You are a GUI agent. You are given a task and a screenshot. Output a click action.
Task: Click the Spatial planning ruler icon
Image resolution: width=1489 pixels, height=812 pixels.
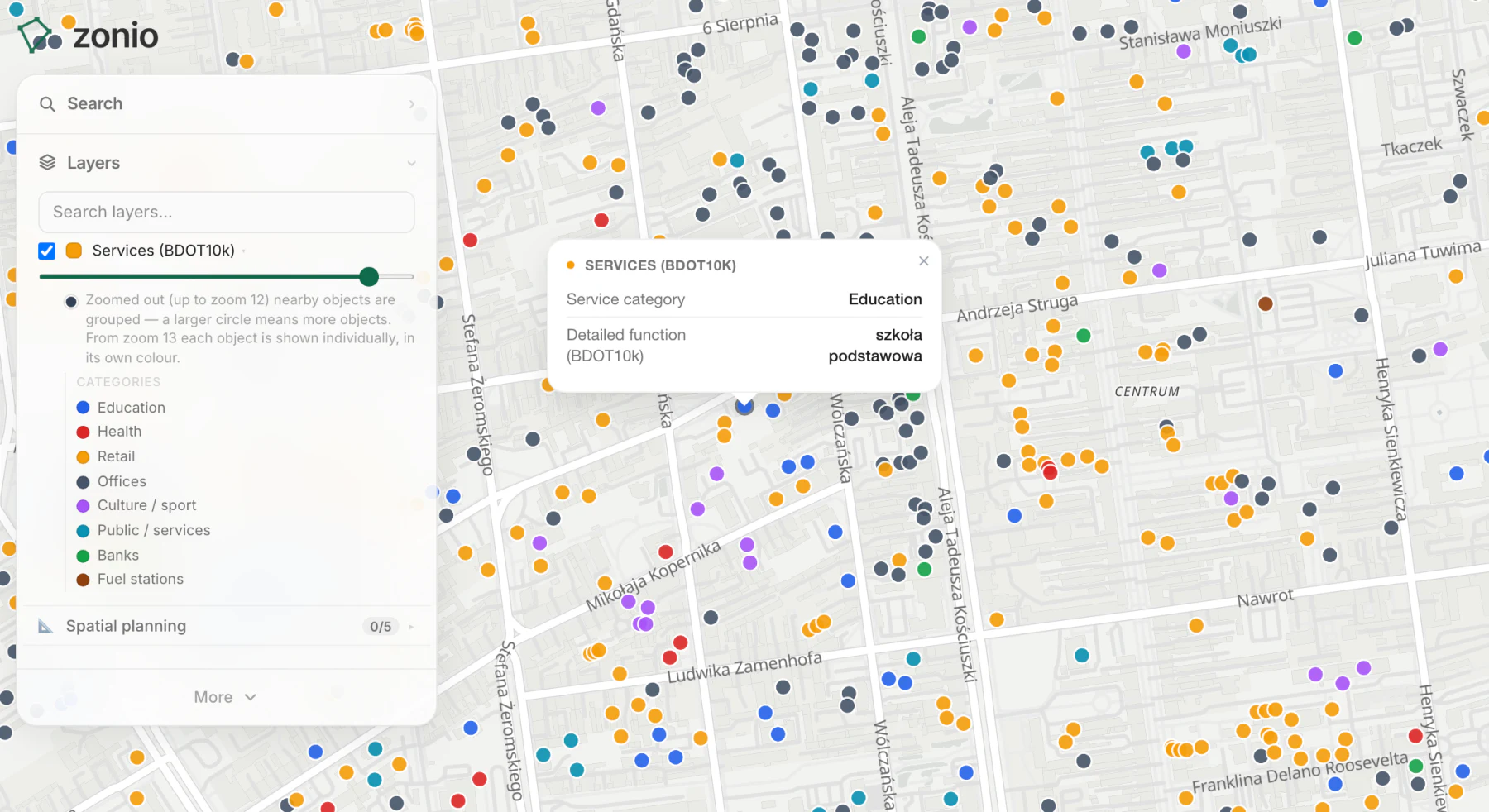(46, 626)
